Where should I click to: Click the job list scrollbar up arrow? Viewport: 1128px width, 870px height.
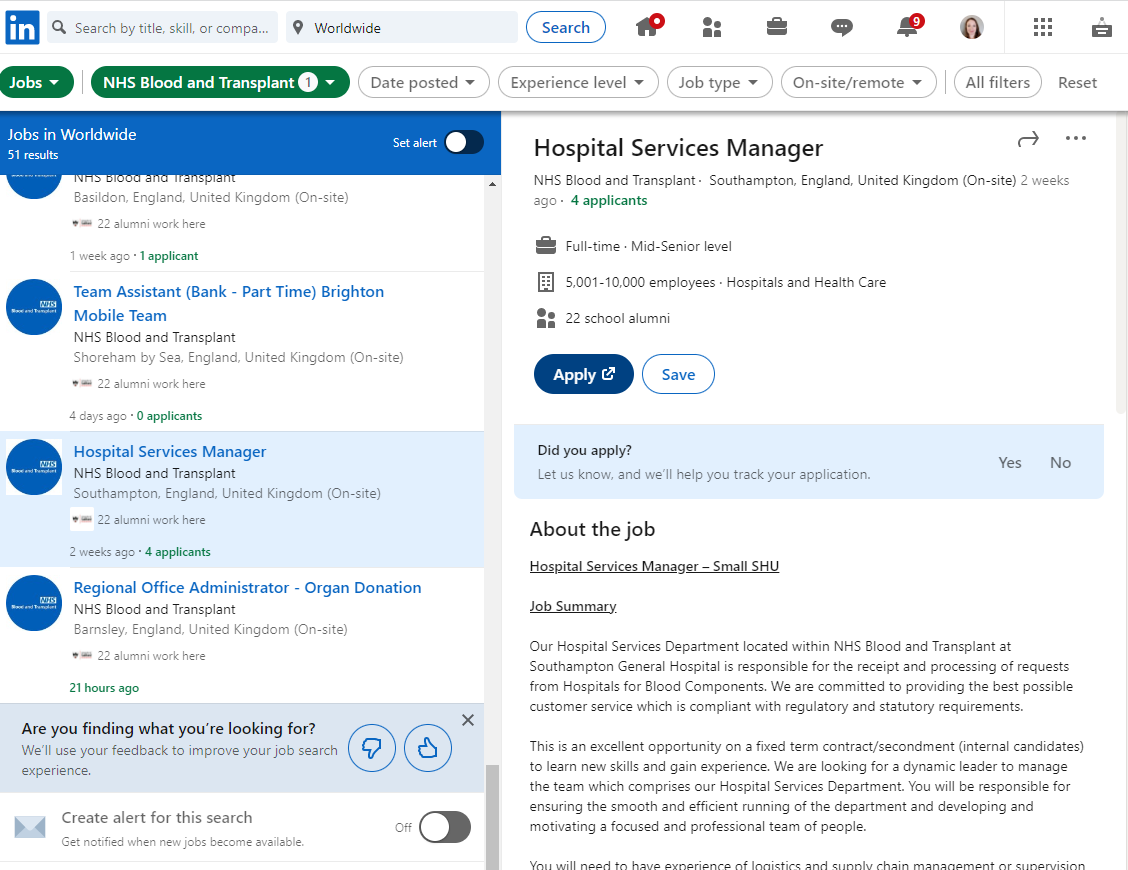(x=492, y=184)
